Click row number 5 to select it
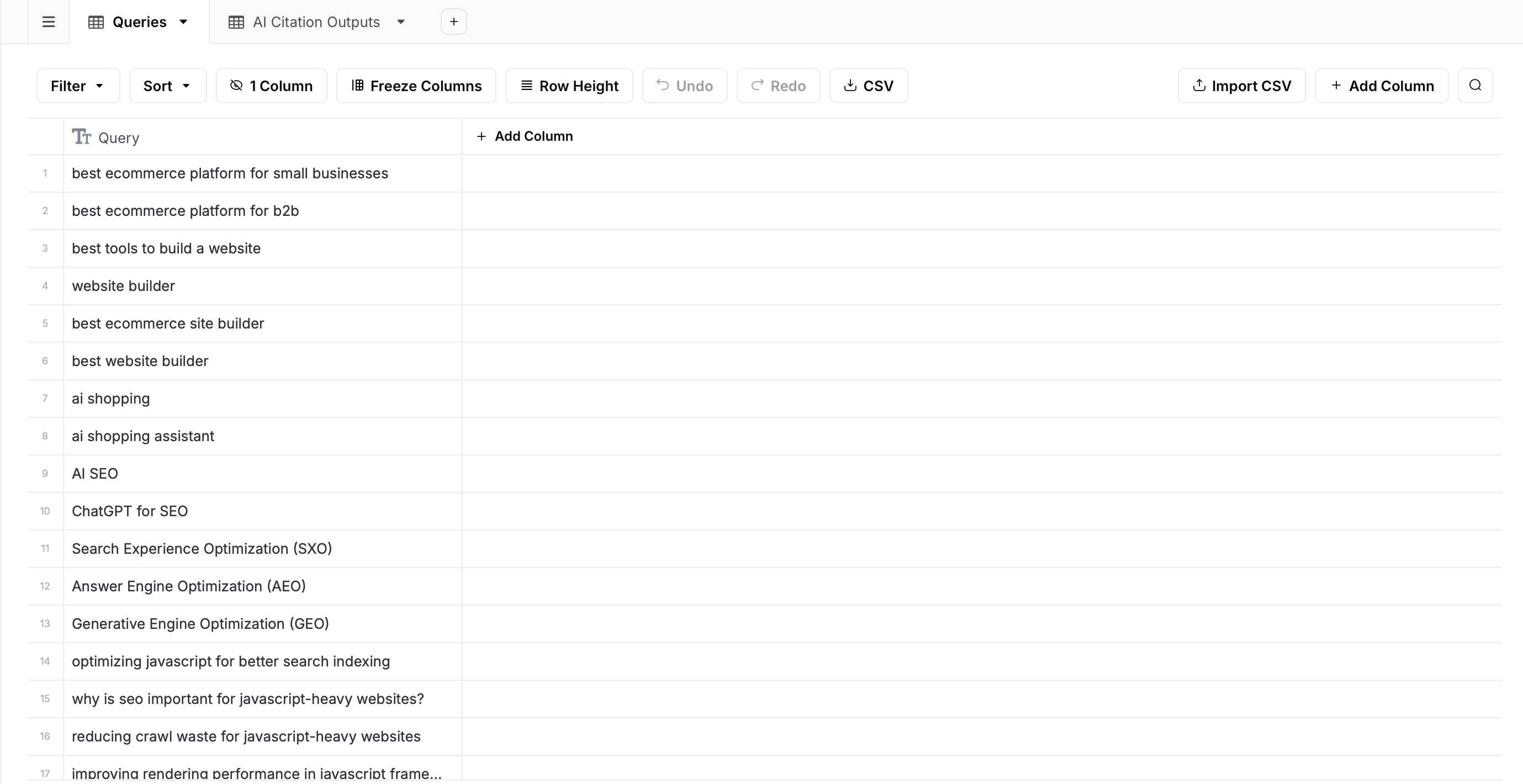The height and width of the screenshot is (784, 1523). tap(45, 324)
